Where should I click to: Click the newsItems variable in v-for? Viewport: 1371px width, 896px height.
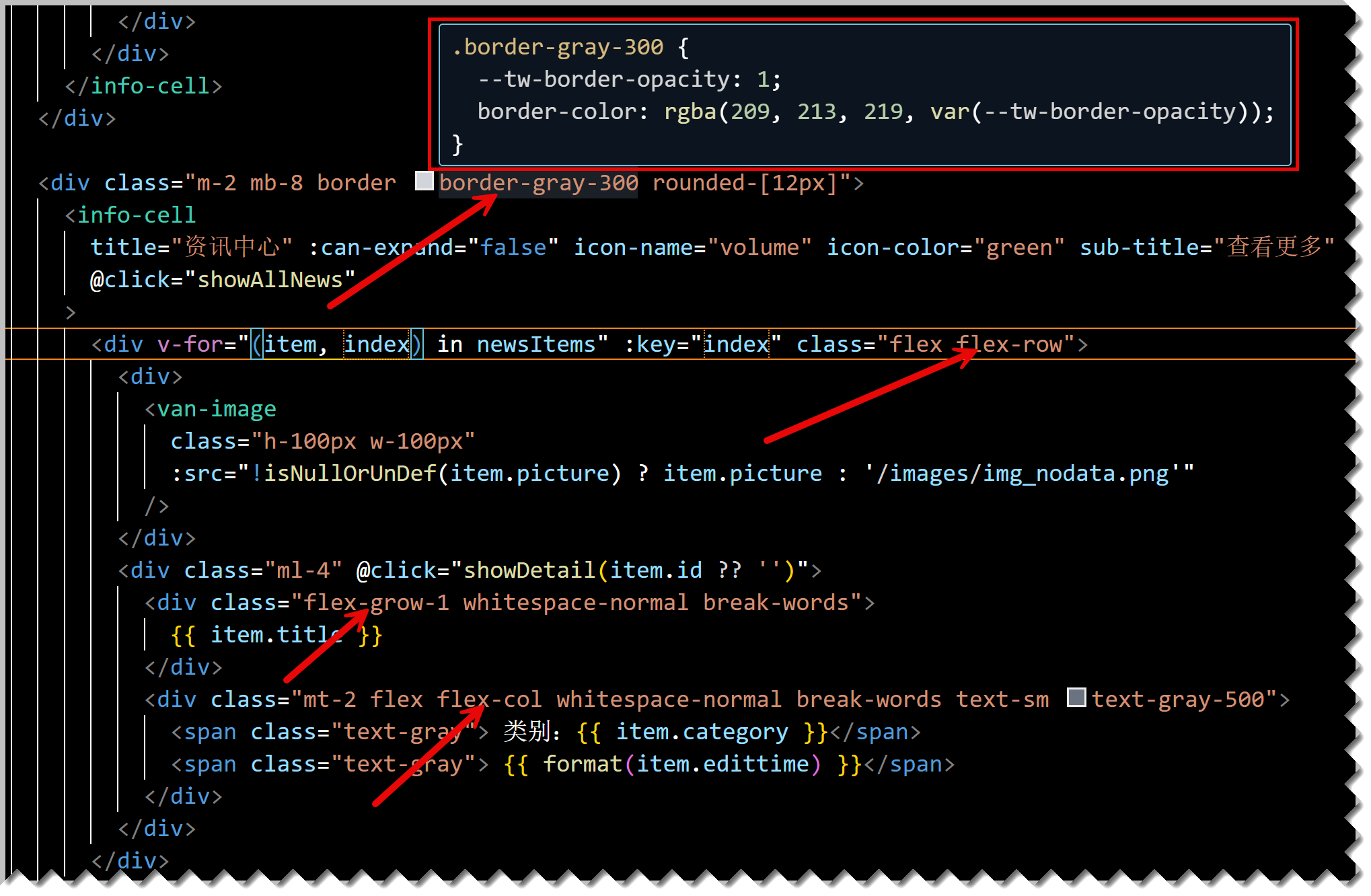[x=535, y=344]
